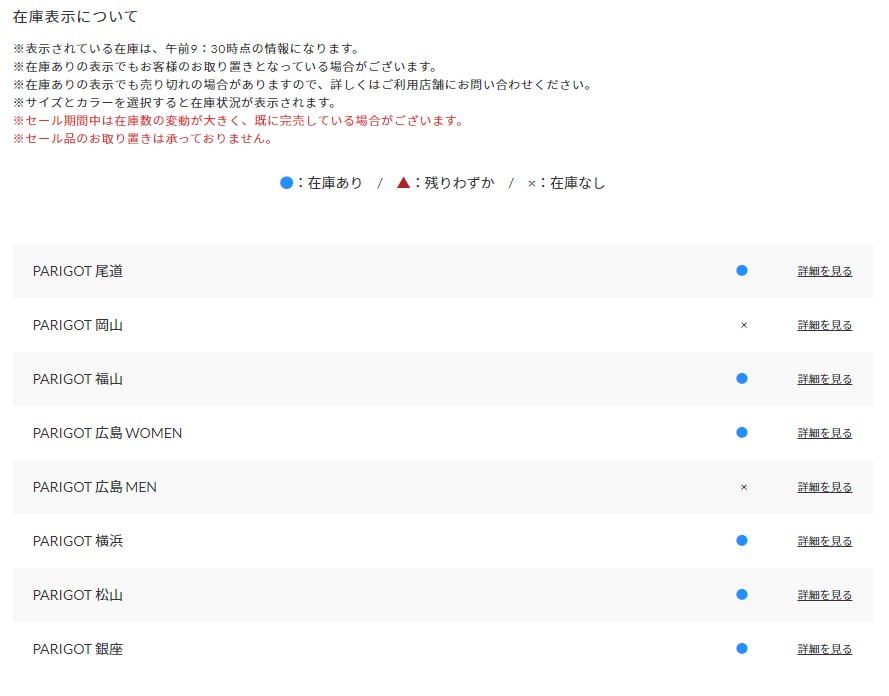Image resolution: width=889 pixels, height=696 pixels.
Task: Click the red triangle 残りわずか legend icon
Action: pyautogui.click(x=403, y=183)
